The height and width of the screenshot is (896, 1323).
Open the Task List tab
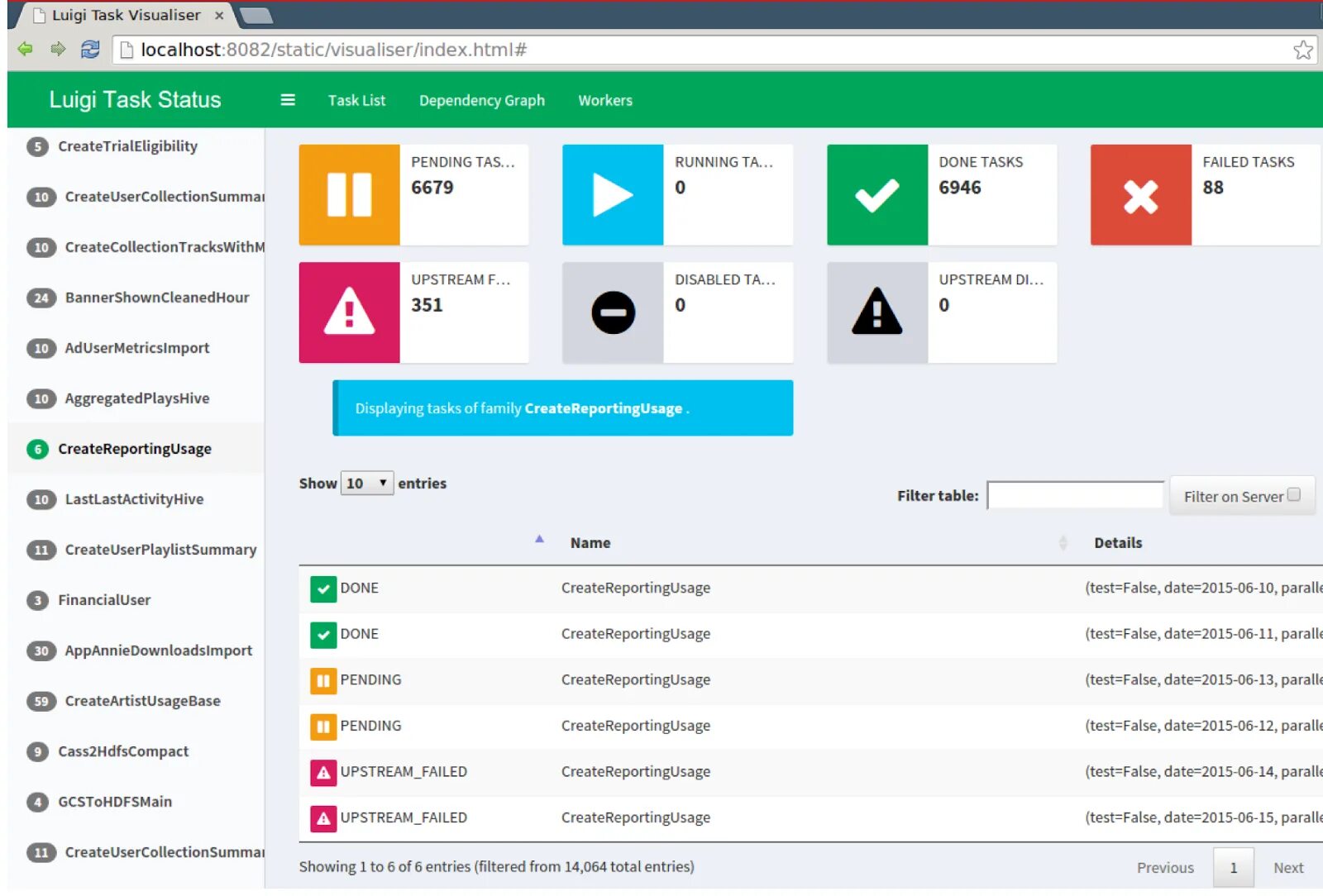356,100
